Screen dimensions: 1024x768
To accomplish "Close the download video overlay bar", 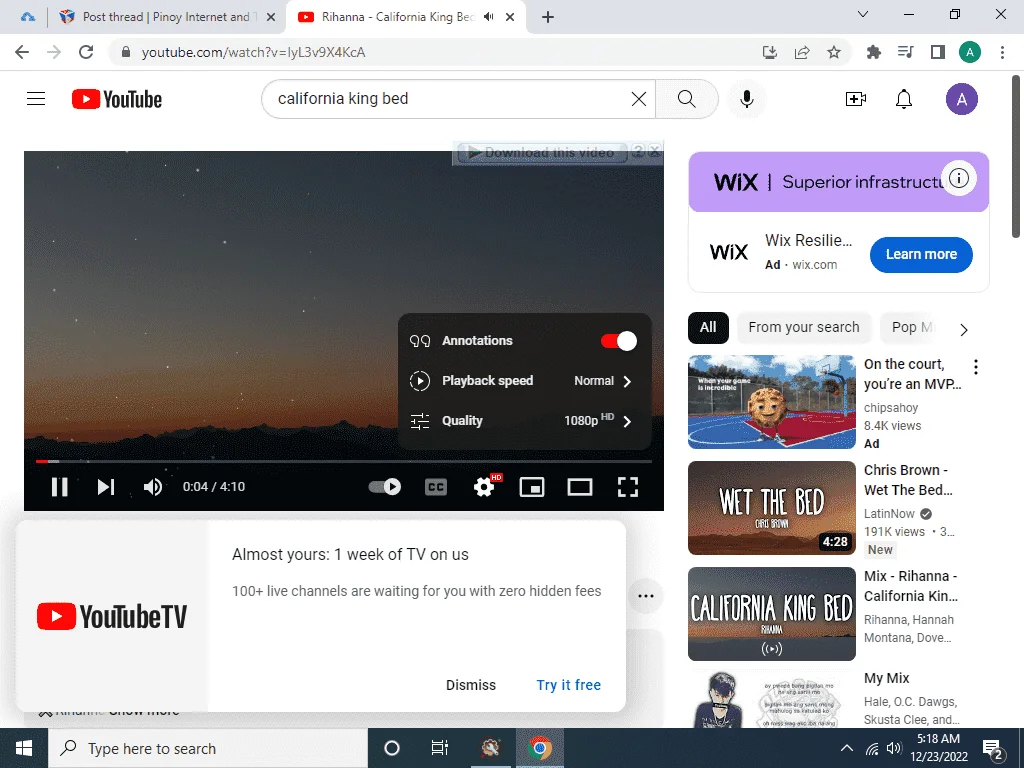I will (x=654, y=152).
